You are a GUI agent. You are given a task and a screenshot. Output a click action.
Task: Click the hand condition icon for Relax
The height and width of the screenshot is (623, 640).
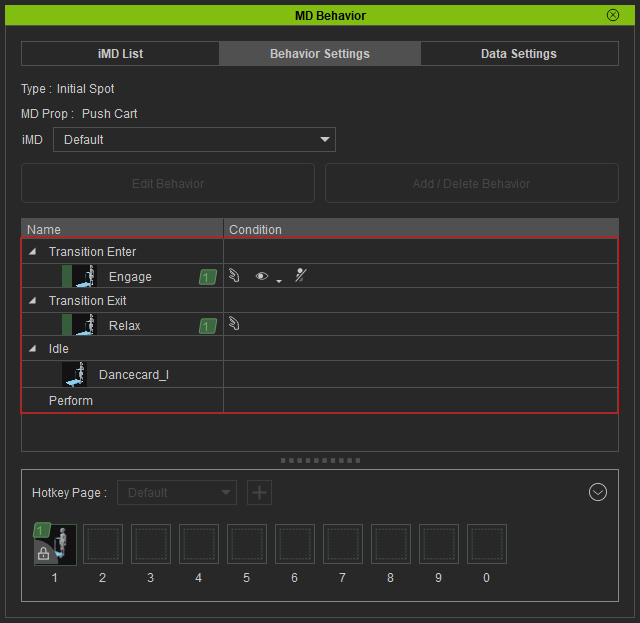click(234, 324)
